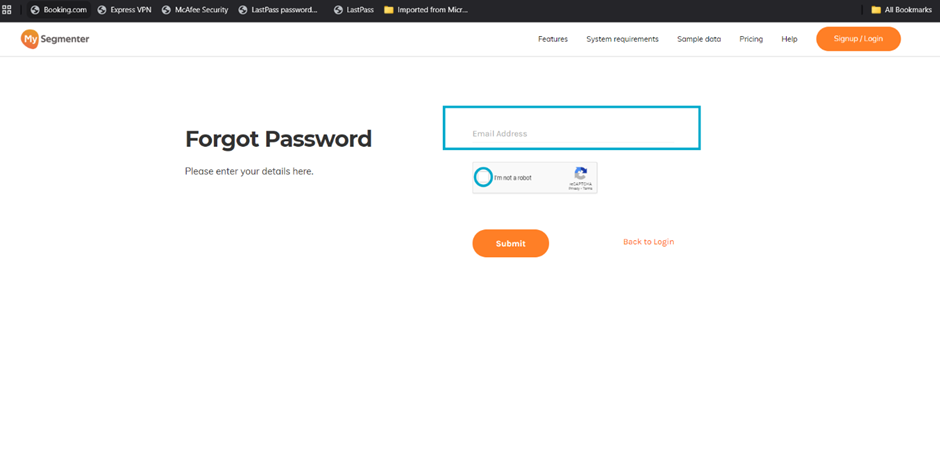Focus the Email Address input field
Screen dimensions: 940x456
tap(573, 134)
